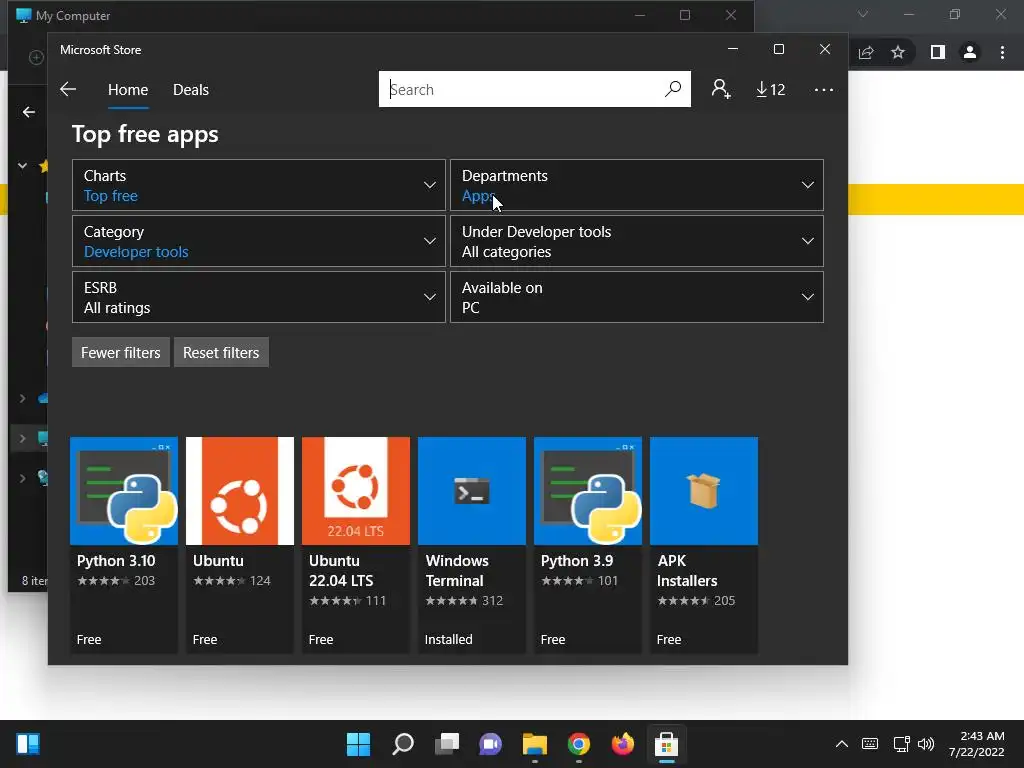Click Chrome's share page icon
The height and width of the screenshot is (768, 1024).
click(x=866, y=52)
